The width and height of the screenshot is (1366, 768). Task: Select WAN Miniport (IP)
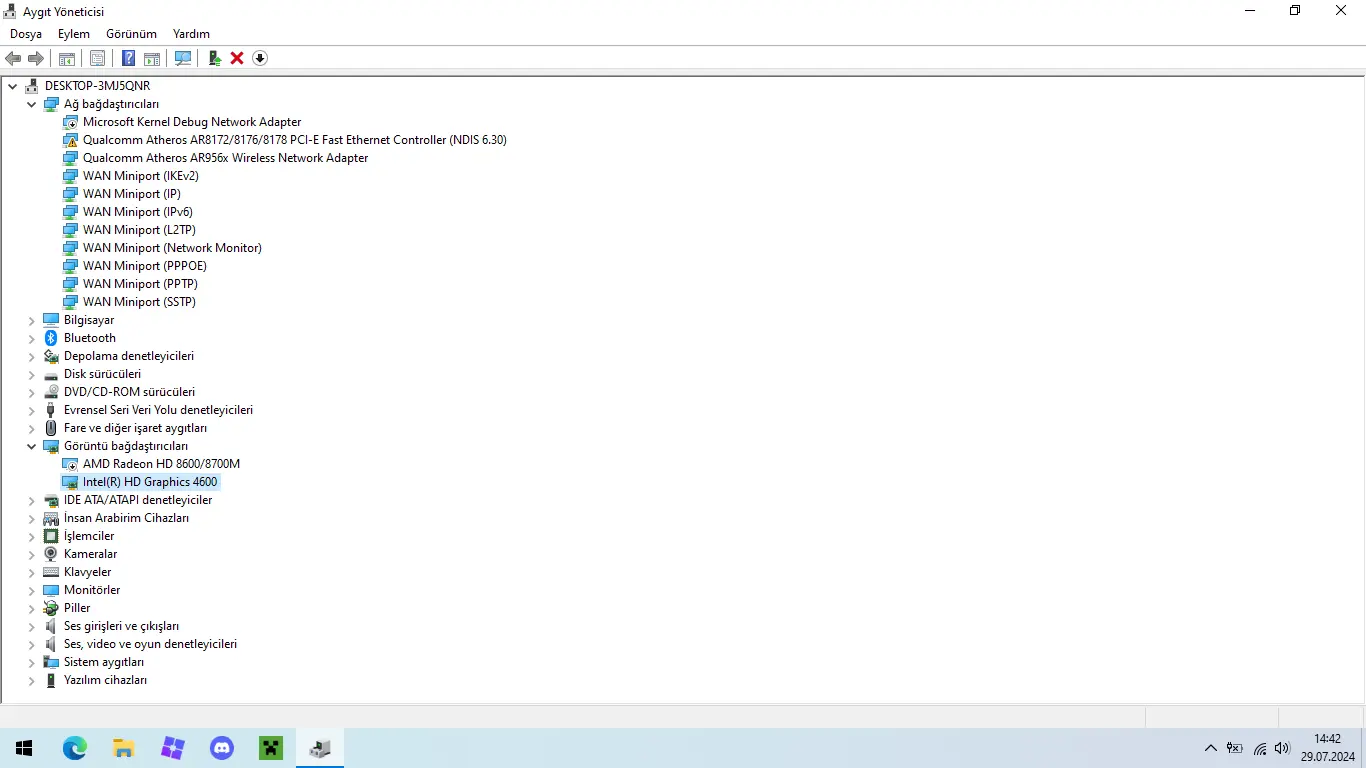coord(132,194)
